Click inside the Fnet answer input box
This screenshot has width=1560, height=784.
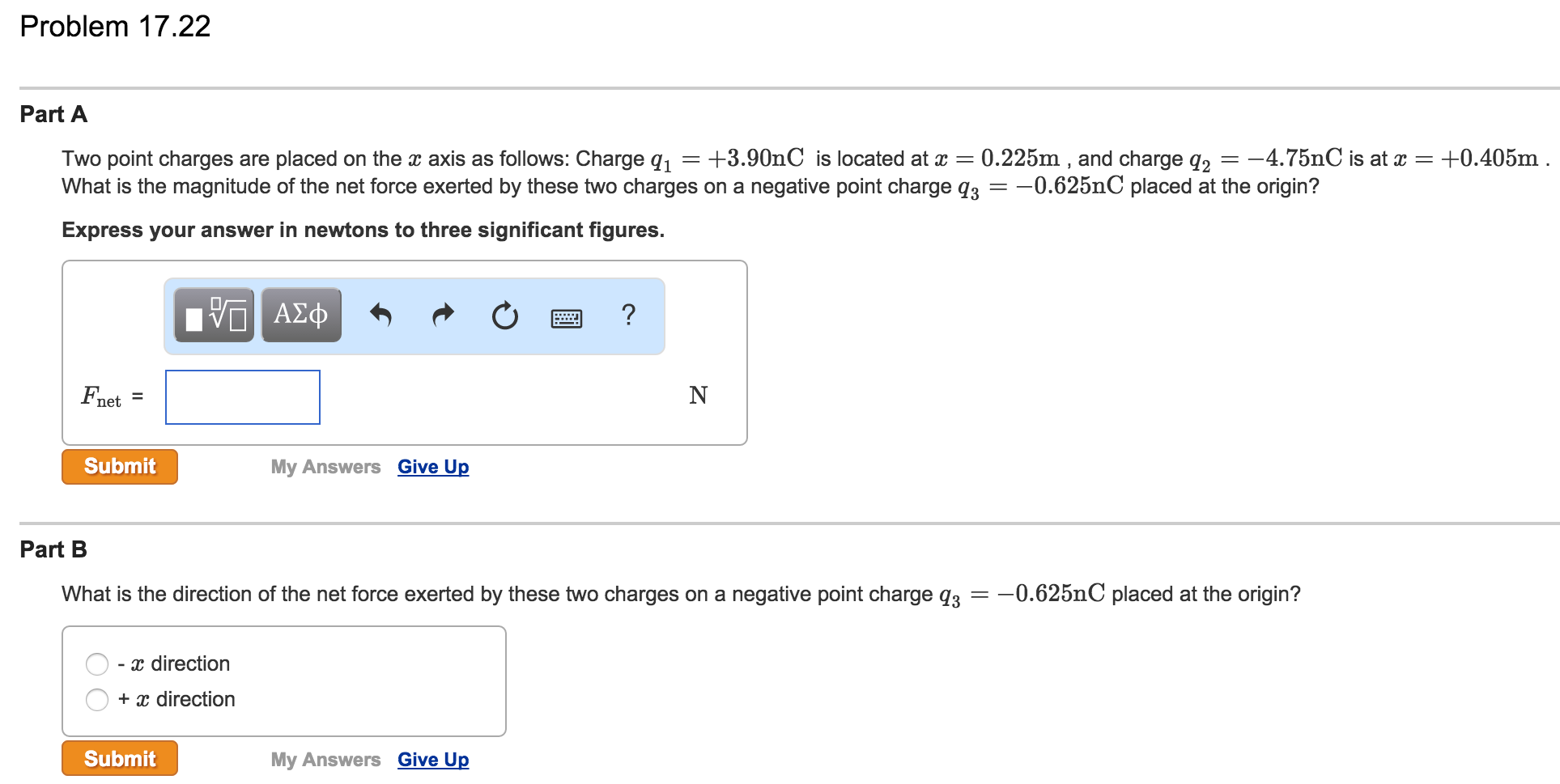click(x=242, y=396)
